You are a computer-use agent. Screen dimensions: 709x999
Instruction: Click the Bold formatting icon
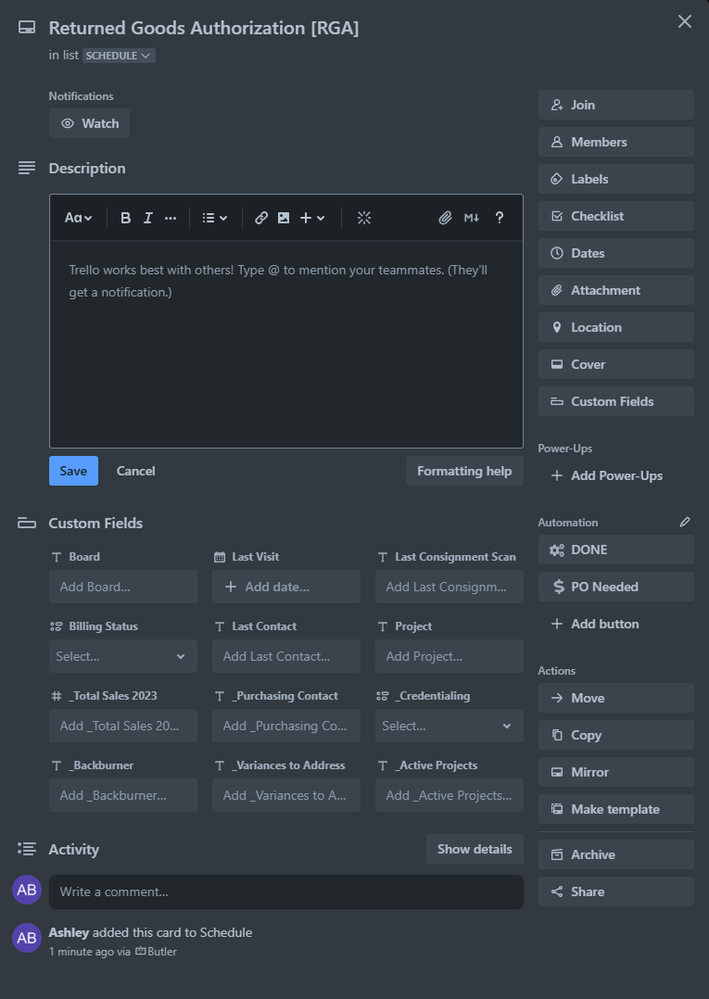[125, 218]
